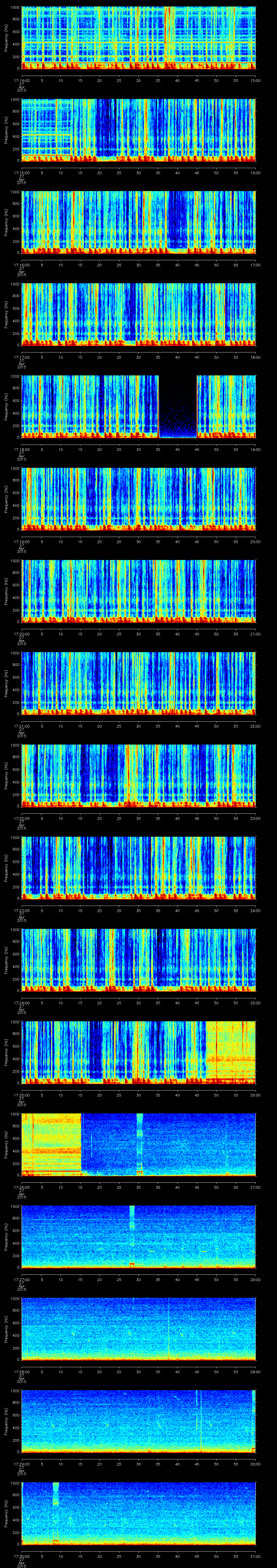Click the '17:23:00' start time label

[x=21, y=910]
